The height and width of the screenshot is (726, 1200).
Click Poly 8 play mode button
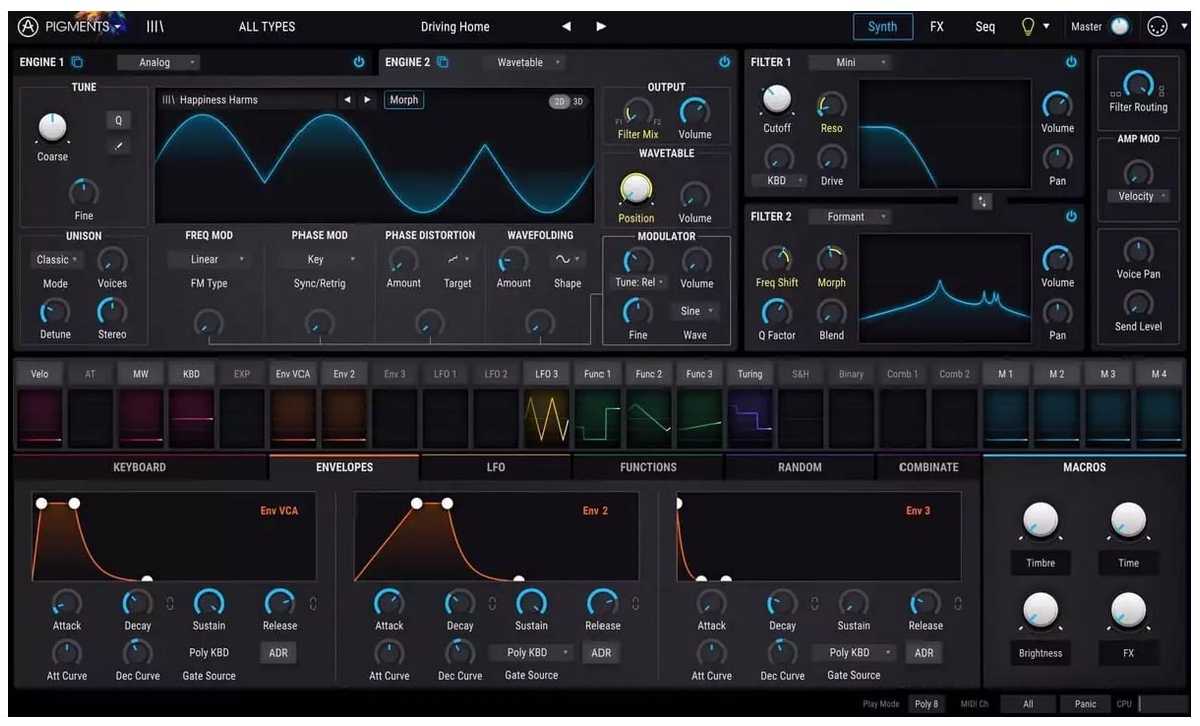click(x=927, y=704)
